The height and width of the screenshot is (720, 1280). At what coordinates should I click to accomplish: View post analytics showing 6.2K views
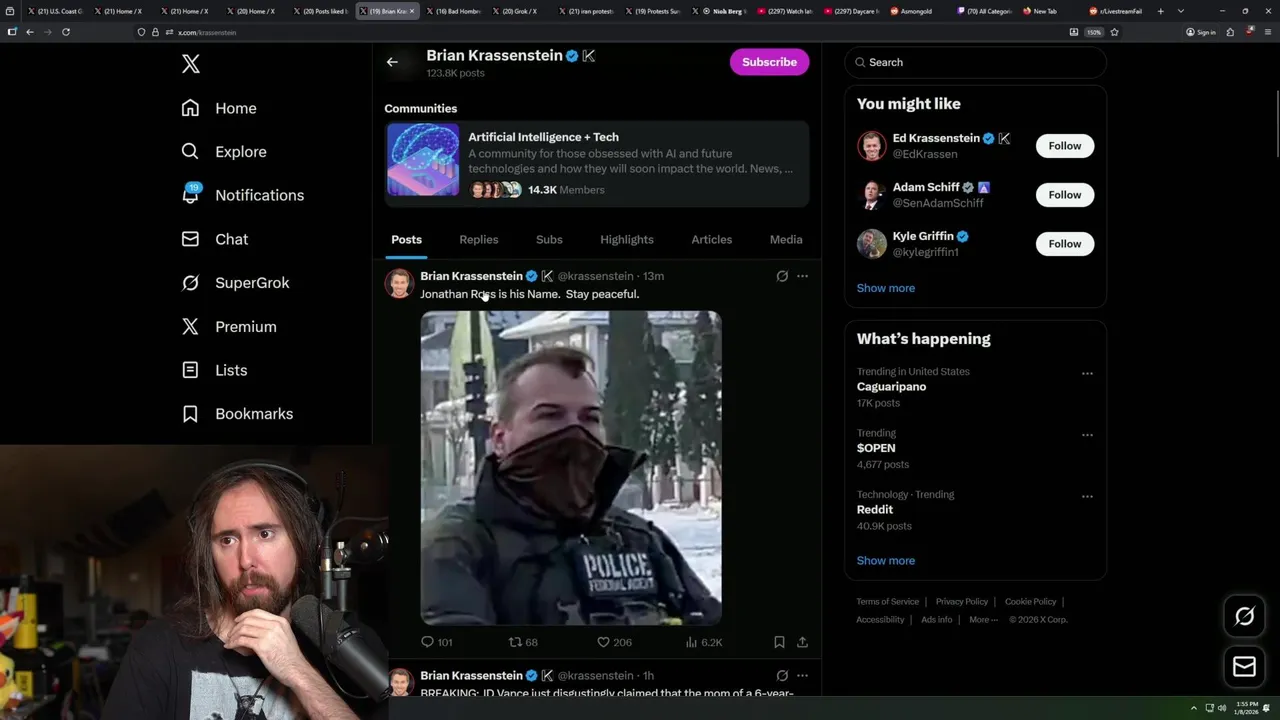tap(704, 642)
